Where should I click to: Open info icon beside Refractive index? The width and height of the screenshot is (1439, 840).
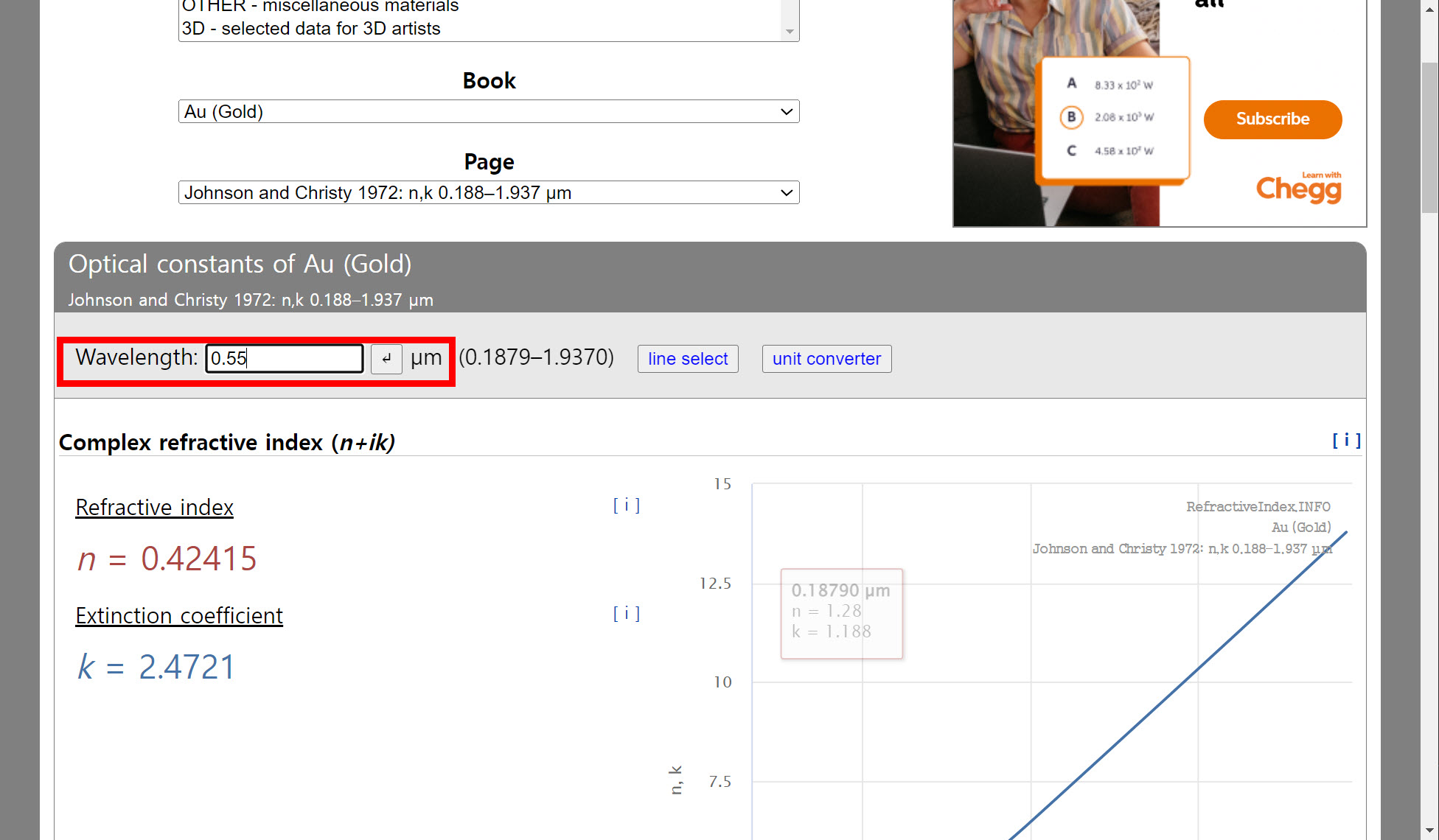(627, 505)
